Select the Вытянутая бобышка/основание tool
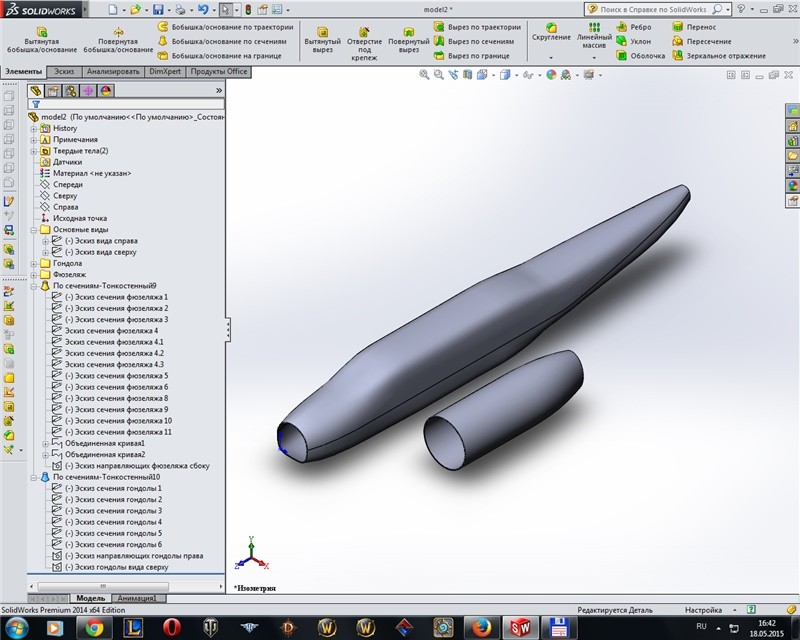The image size is (800, 640). pos(42,40)
